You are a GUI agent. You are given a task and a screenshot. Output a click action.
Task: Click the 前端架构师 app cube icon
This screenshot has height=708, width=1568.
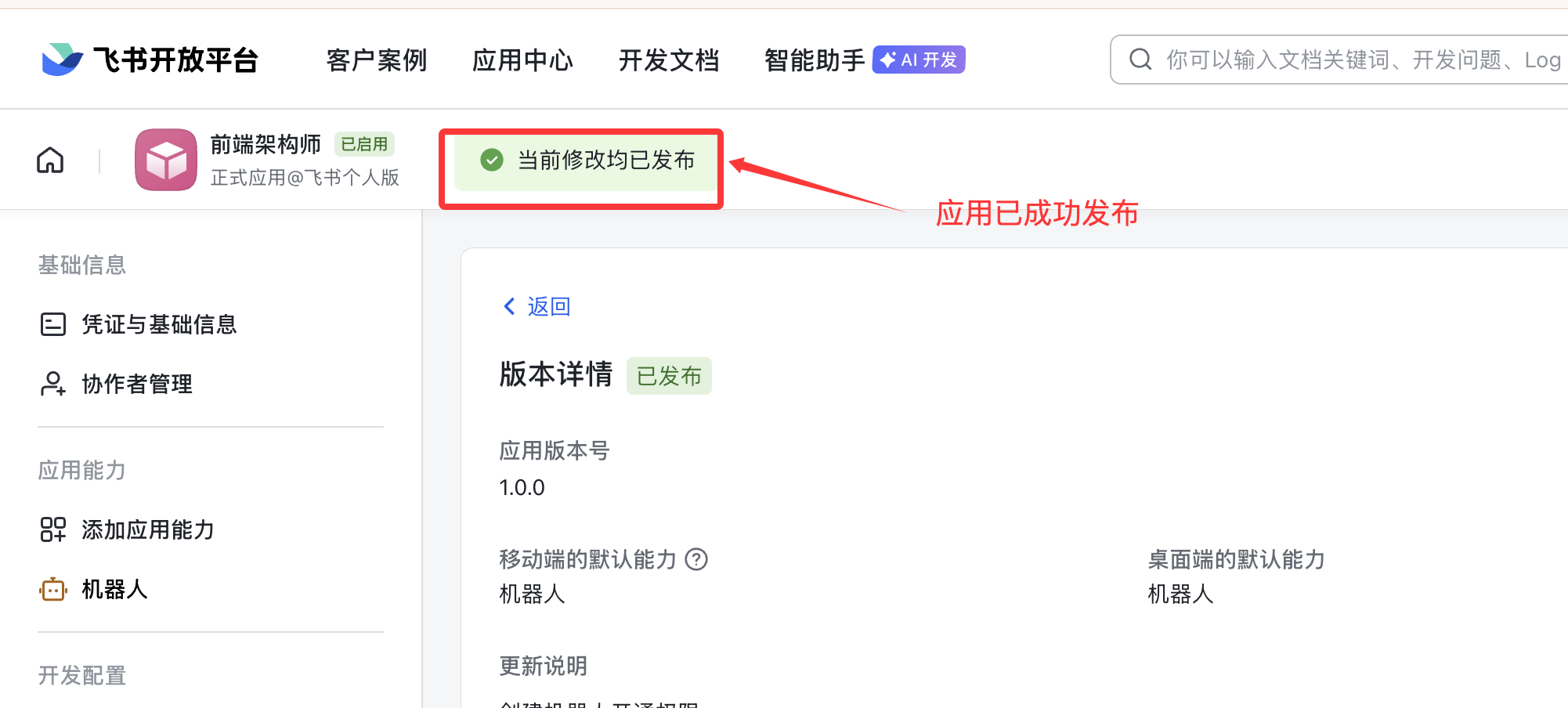click(165, 159)
